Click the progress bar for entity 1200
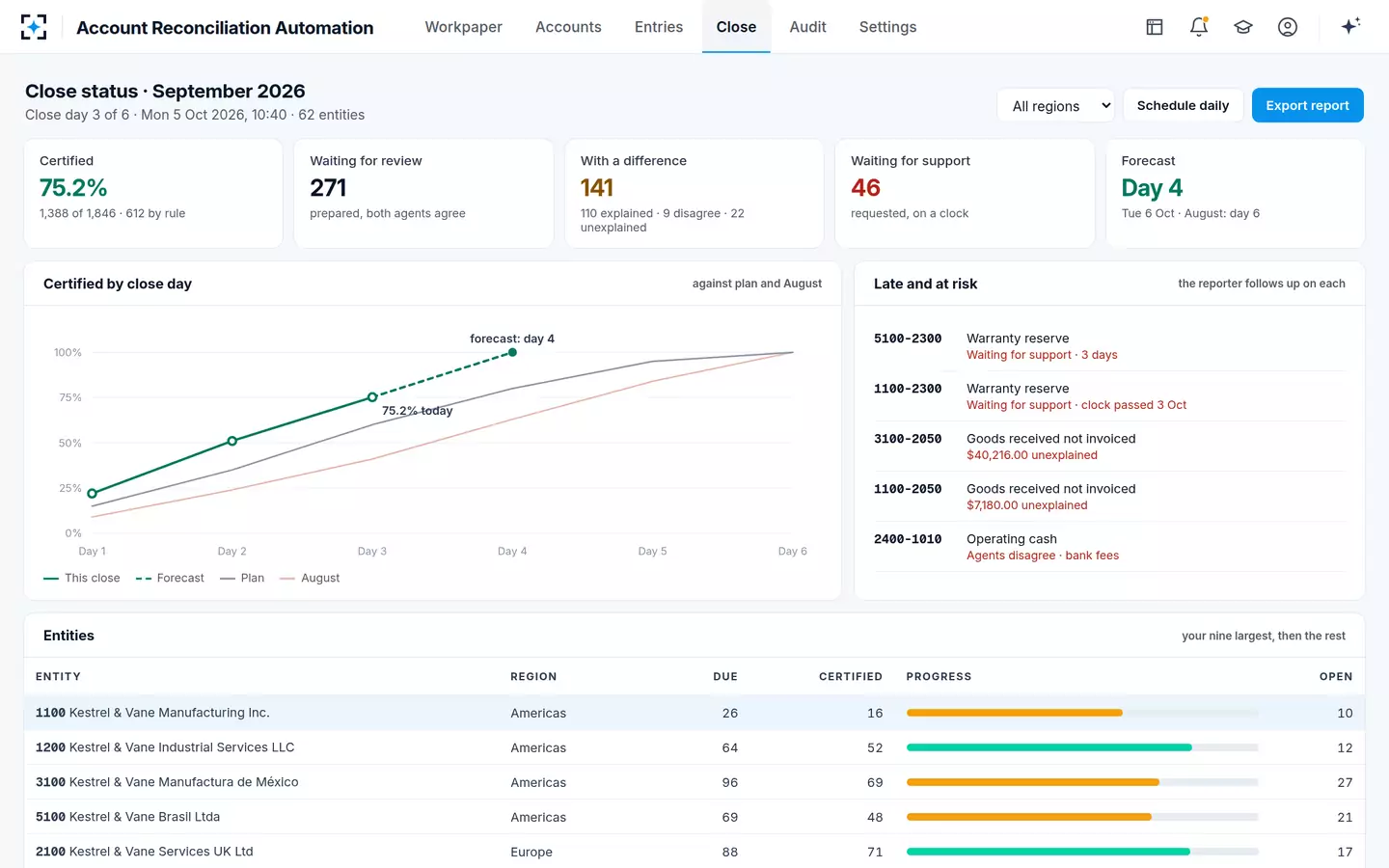This screenshot has height=868, width=1389. pos(1082,747)
